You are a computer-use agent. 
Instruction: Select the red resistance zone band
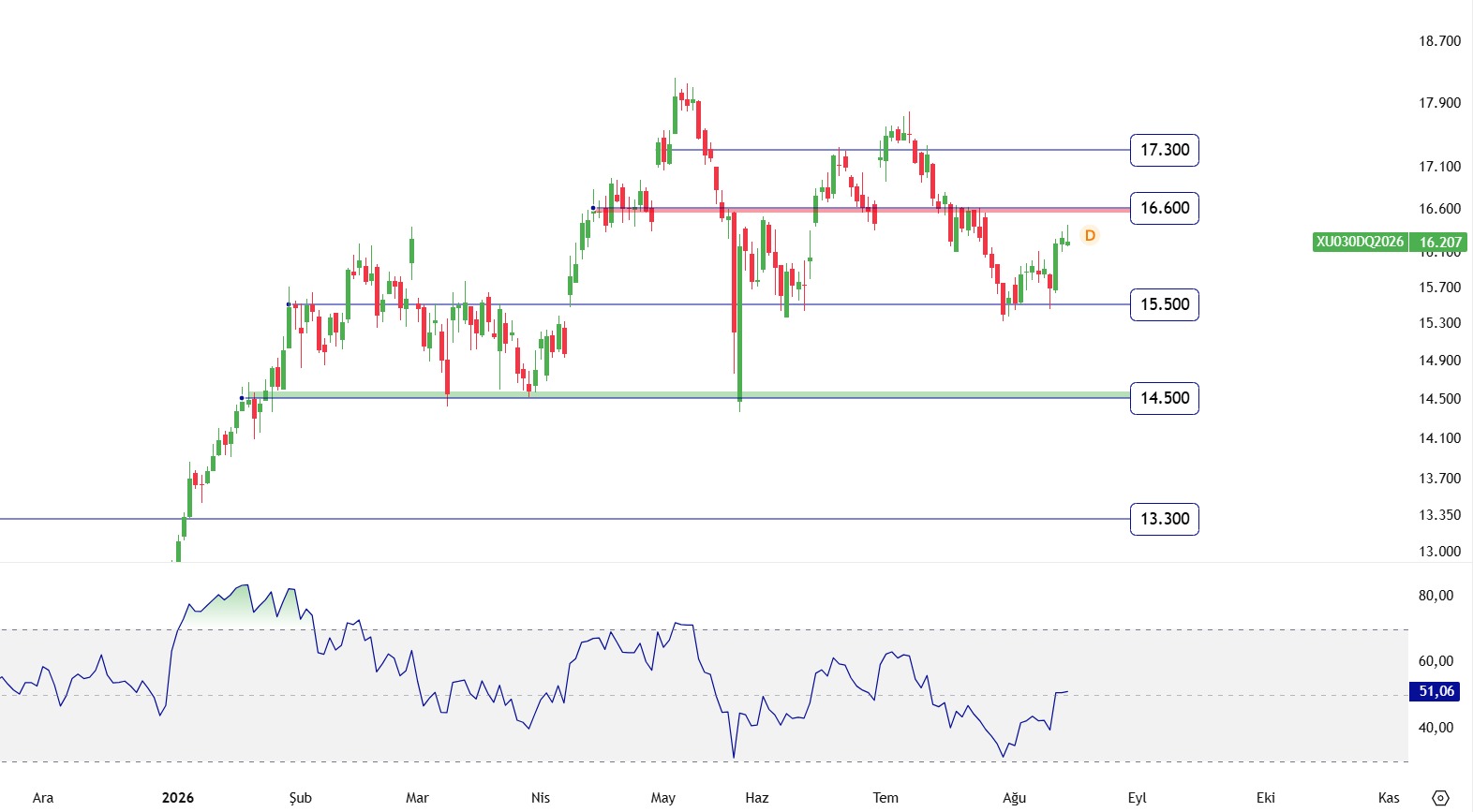pos(862,211)
